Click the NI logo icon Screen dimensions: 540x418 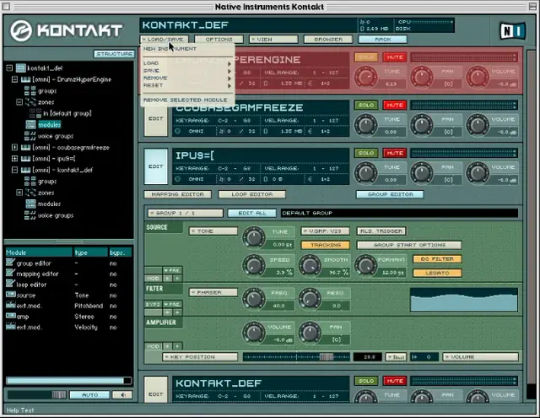(512, 31)
